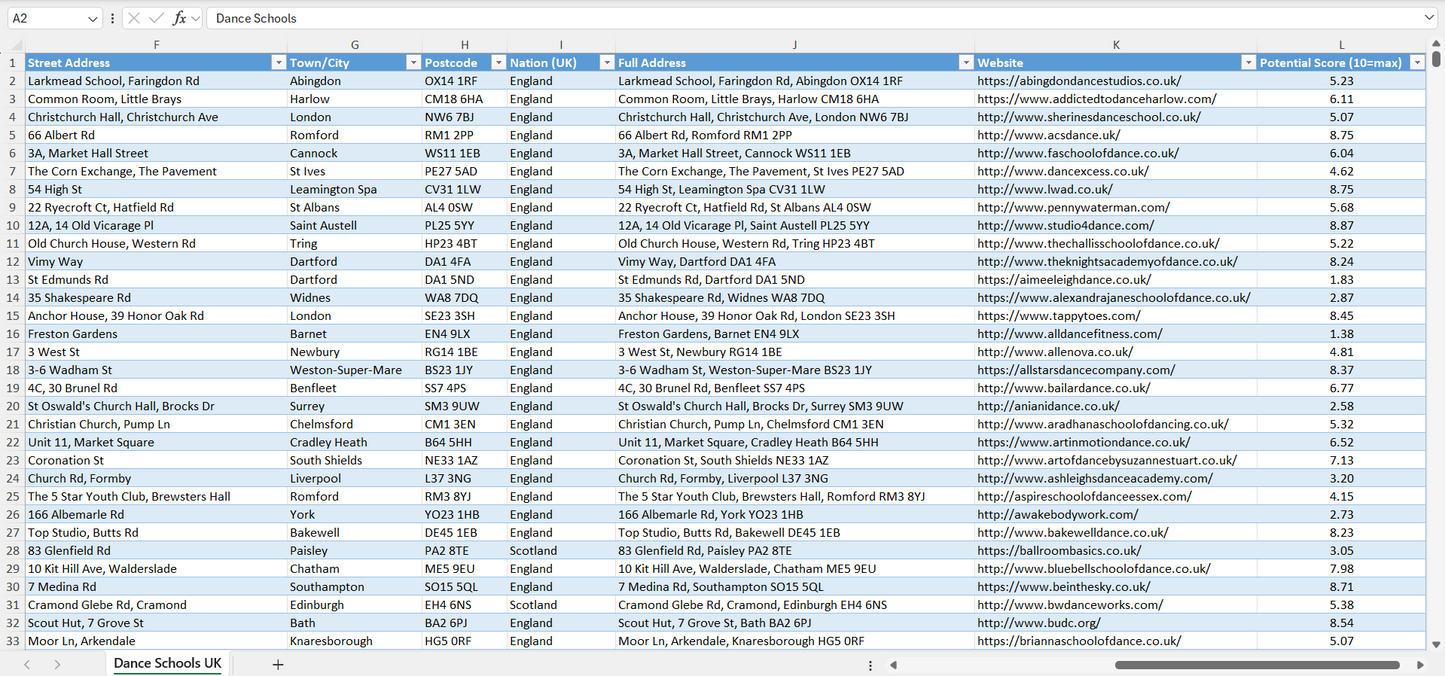Add a new sheet with the plus icon

277,663
